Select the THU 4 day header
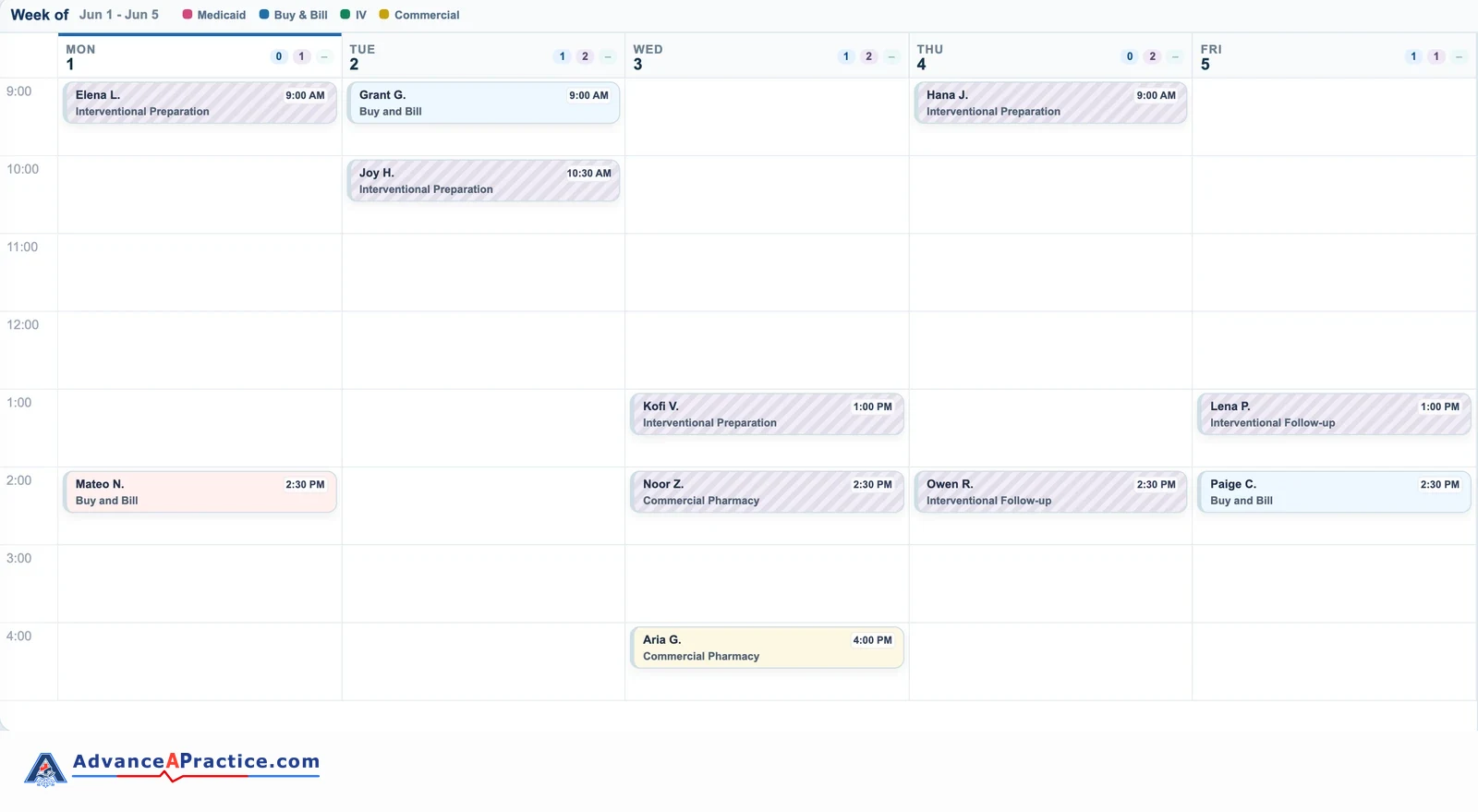This screenshot has width=1478, height=812. click(x=1050, y=56)
